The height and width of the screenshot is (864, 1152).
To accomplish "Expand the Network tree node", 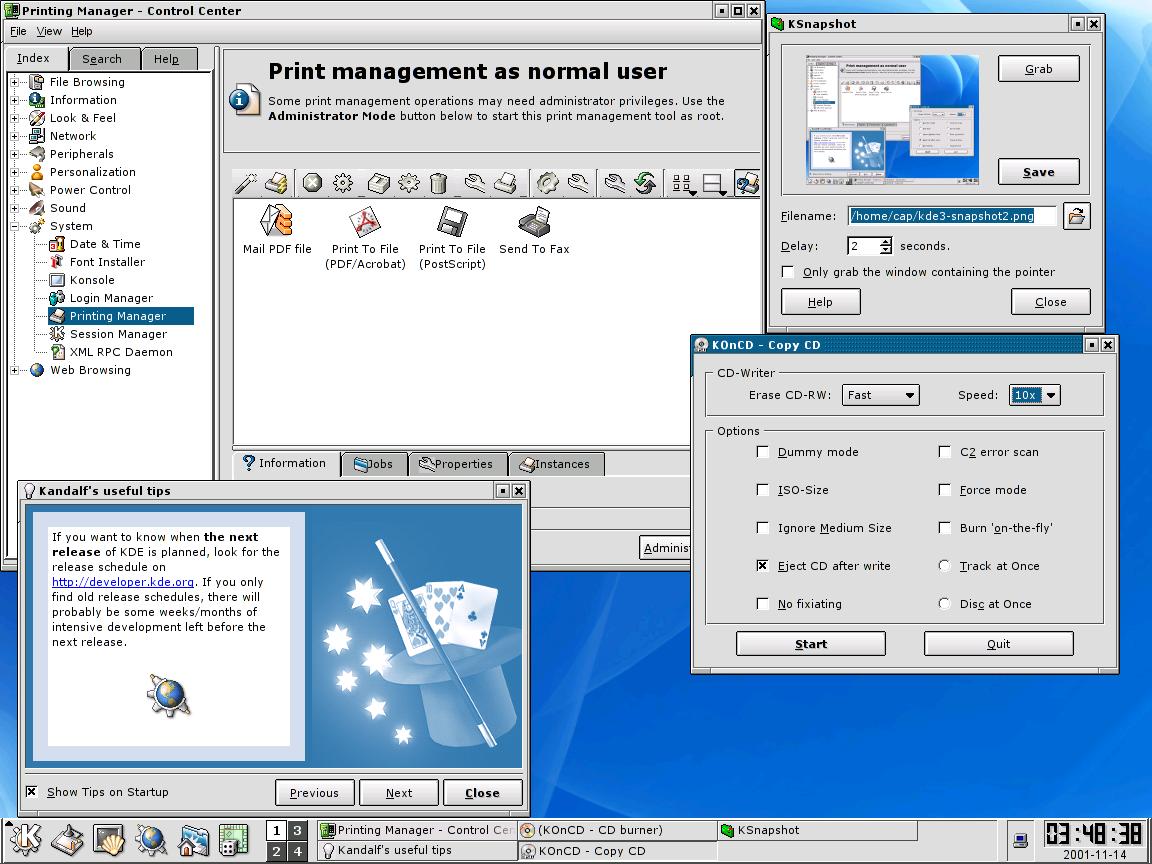I will click(14, 136).
